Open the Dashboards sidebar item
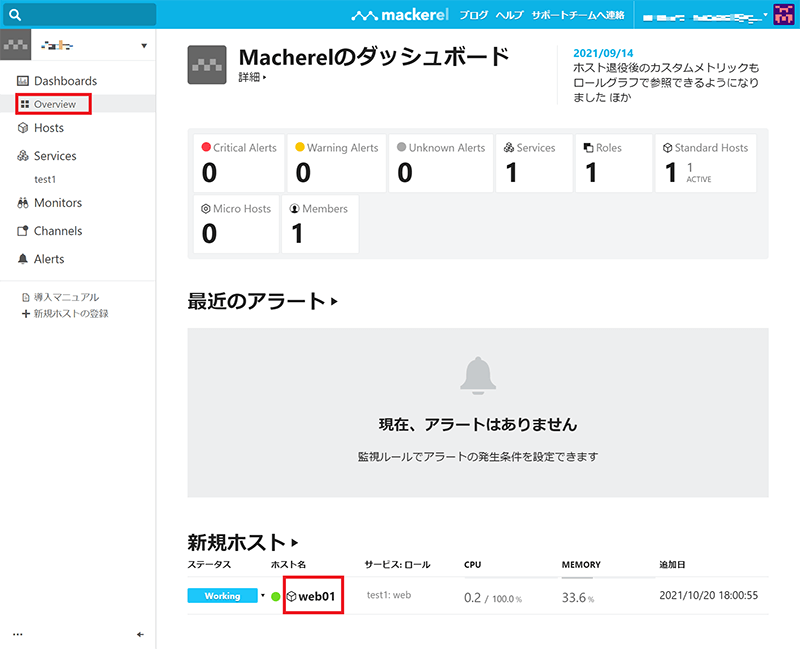Viewport: 800px width, 649px height. click(x=65, y=81)
